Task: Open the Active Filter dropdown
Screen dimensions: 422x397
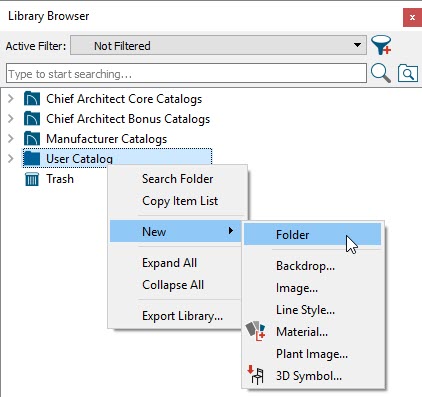Action: (x=218, y=45)
